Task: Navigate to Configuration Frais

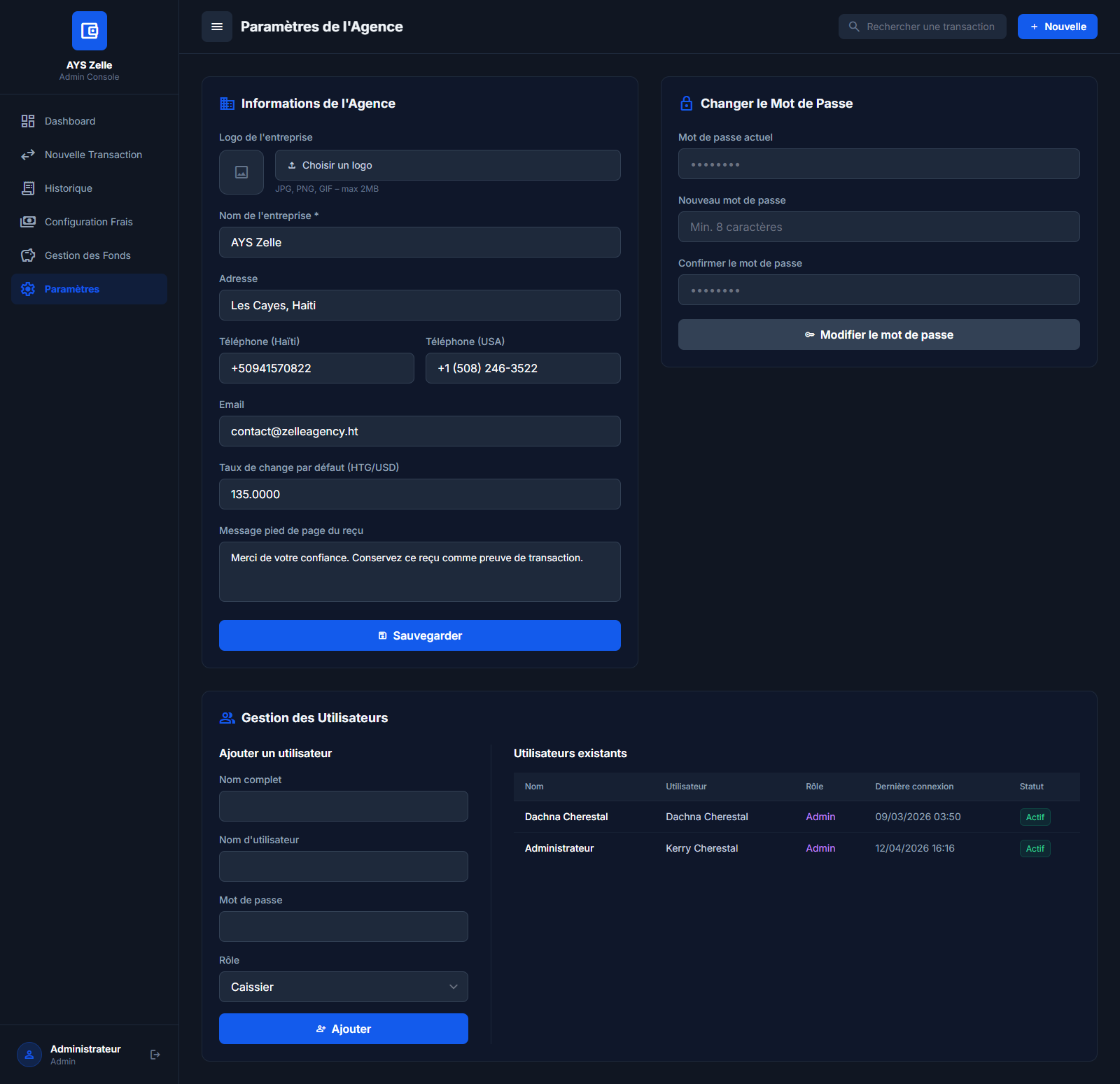Action: (x=88, y=222)
